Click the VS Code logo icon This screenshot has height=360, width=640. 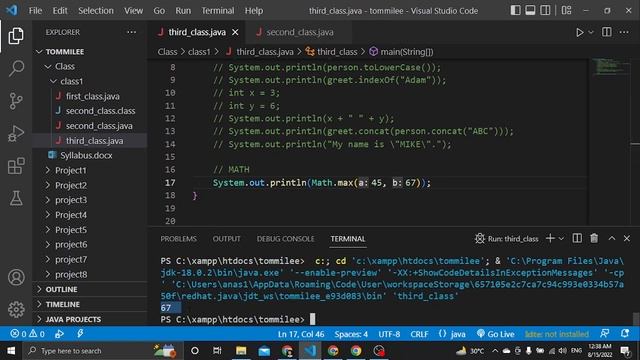click(x=12, y=10)
